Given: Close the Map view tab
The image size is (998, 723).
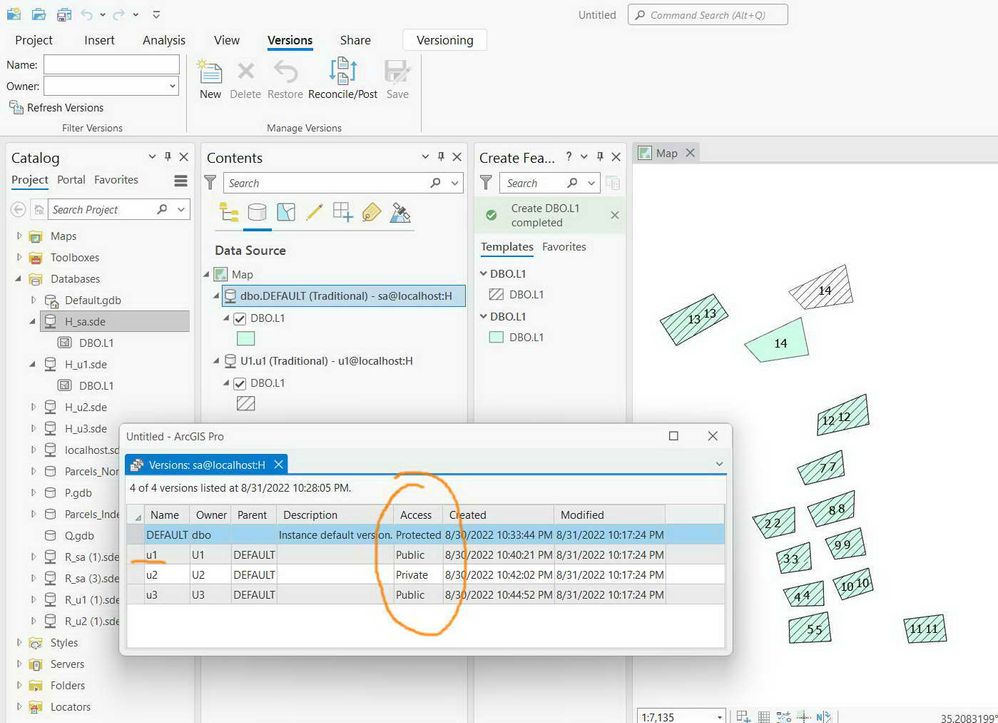Looking at the screenshot, I should pyautogui.click(x=690, y=153).
